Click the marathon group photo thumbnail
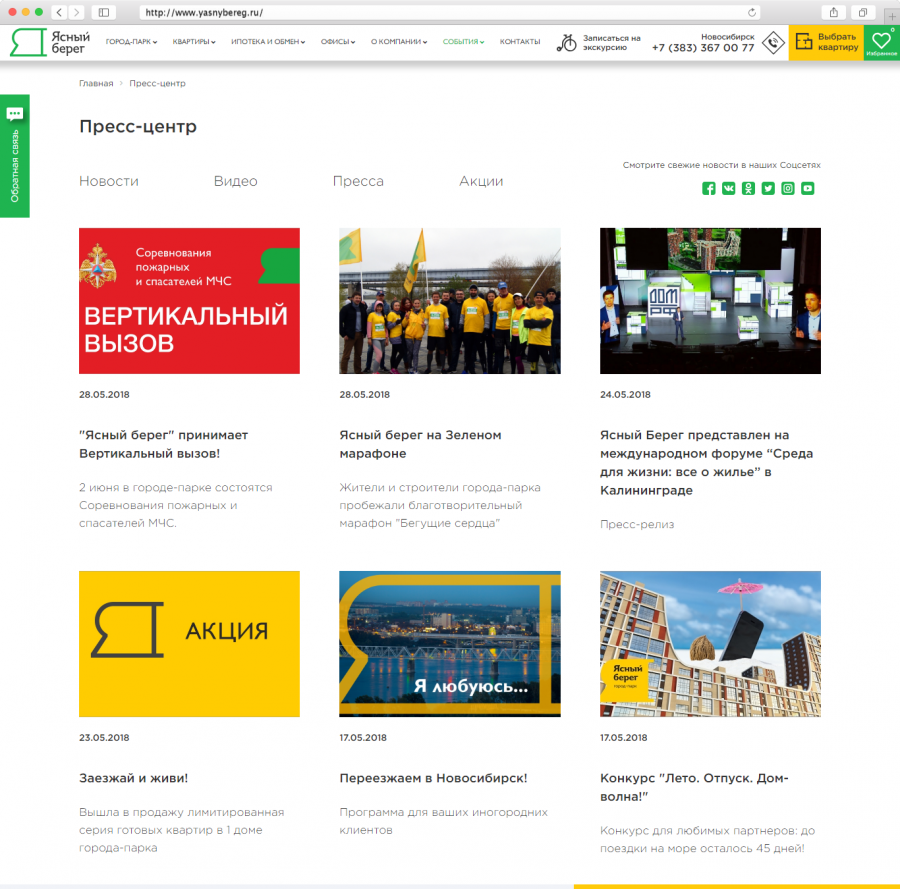The width and height of the screenshot is (900, 889). tap(450, 301)
